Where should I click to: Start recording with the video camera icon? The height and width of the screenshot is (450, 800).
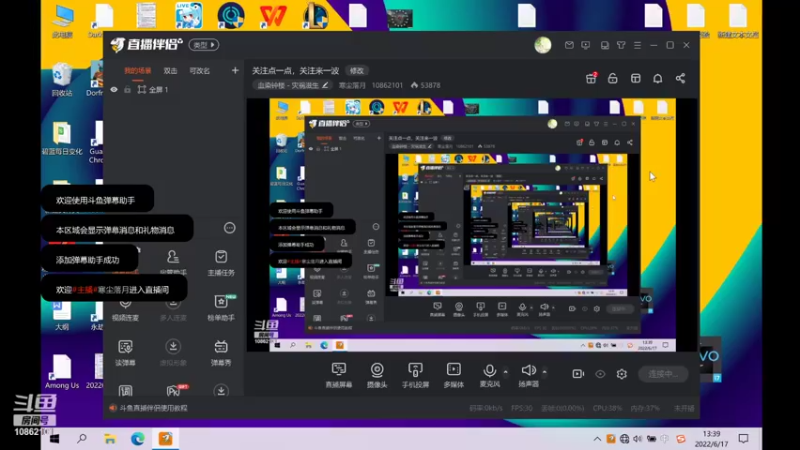[x=578, y=374]
